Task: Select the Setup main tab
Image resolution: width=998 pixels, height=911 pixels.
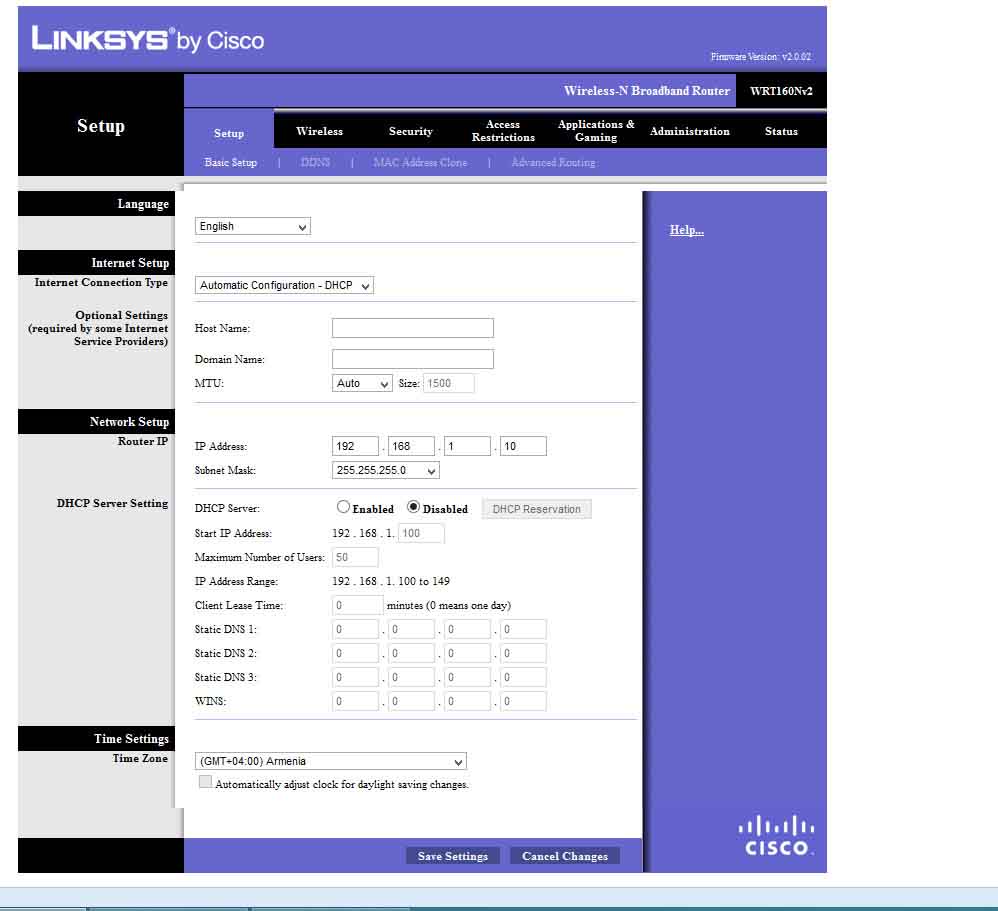Action: (228, 133)
